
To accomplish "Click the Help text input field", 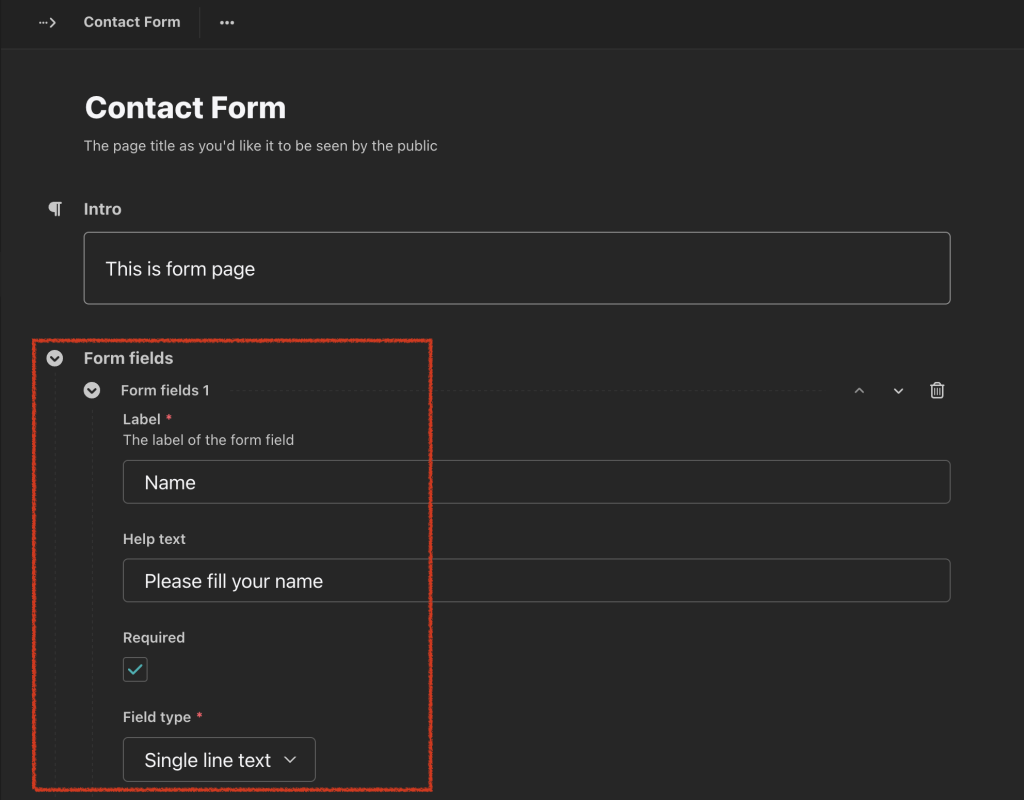I will click(536, 581).
